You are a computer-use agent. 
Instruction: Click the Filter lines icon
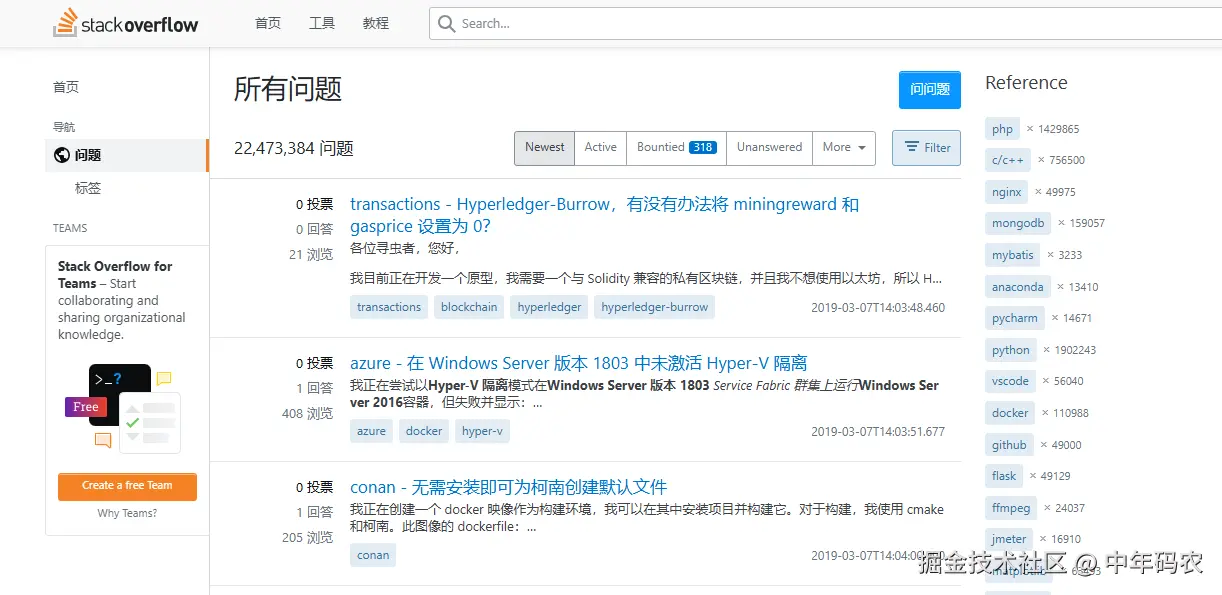click(911, 147)
